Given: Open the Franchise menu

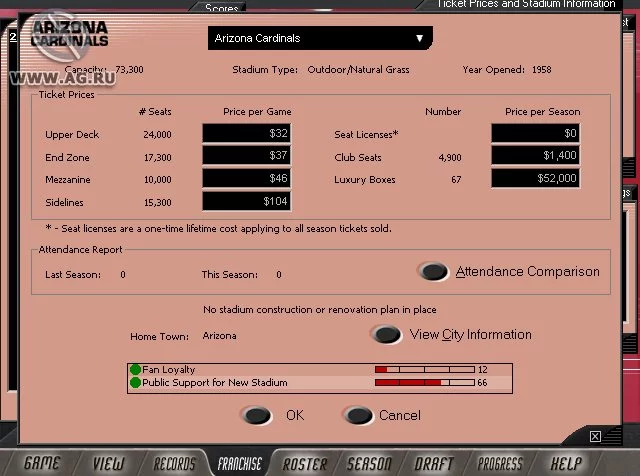Looking at the screenshot, I should (240, 463).
